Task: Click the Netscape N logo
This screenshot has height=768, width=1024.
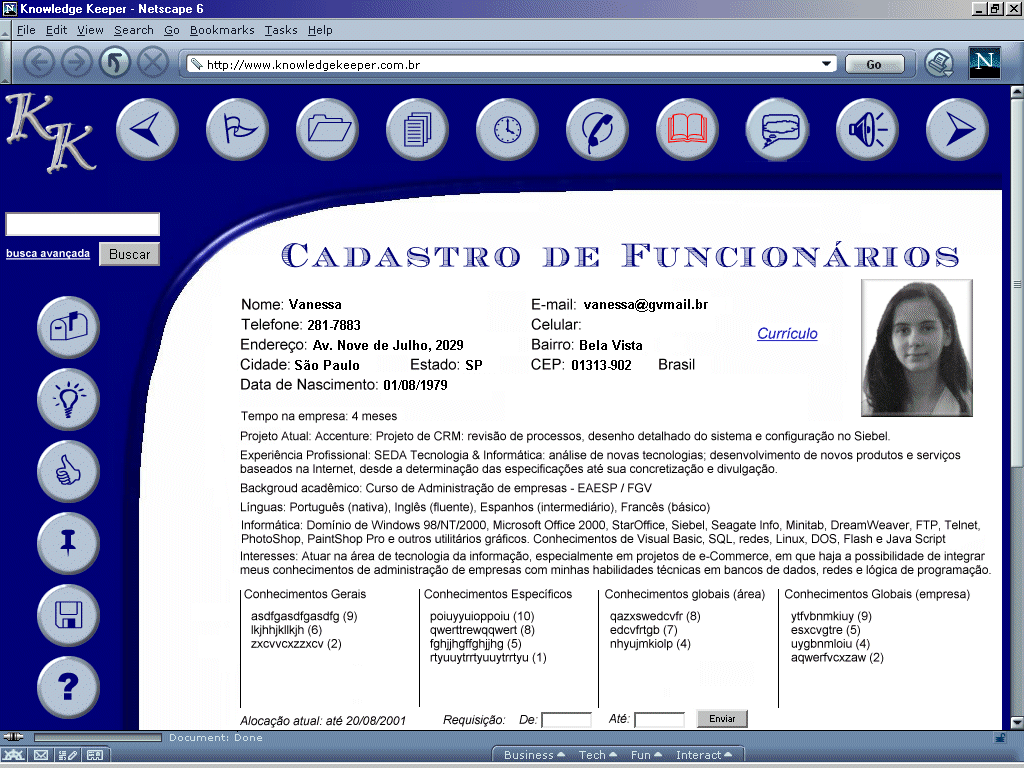Action: pyautogui.click(x=984, y=63)
